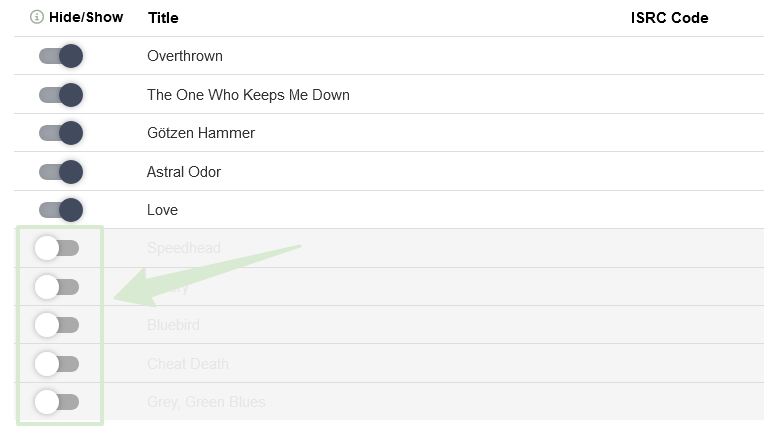Click the Astral Odor track title
Screen dimensions: 780x435
(184, 172)
